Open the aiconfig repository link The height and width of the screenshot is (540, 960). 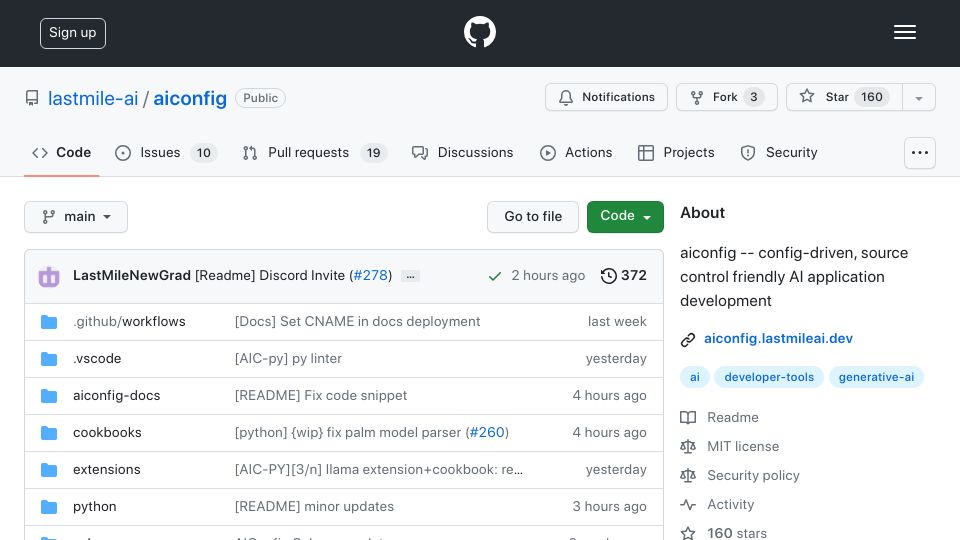(190, 99)
